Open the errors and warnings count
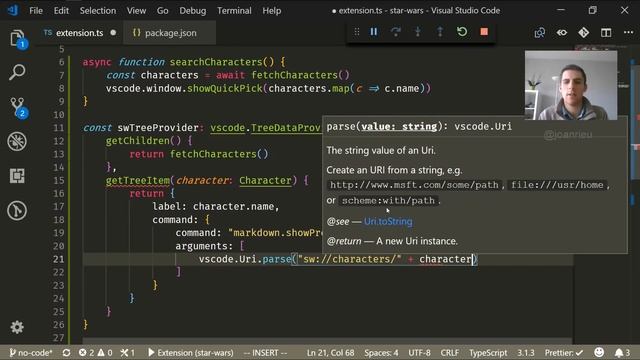 click(x=96, y=353)
